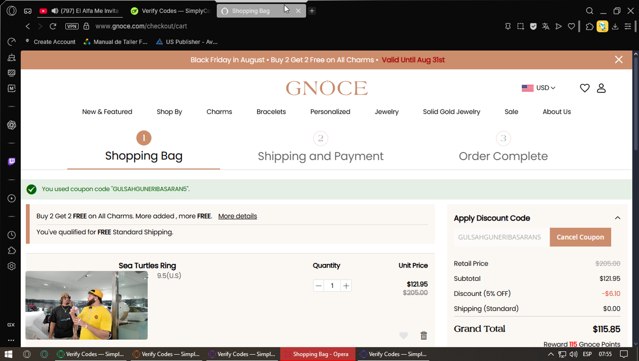Open sidebar history clock icon
The image size is (639, 361).
tap(11, 235)
